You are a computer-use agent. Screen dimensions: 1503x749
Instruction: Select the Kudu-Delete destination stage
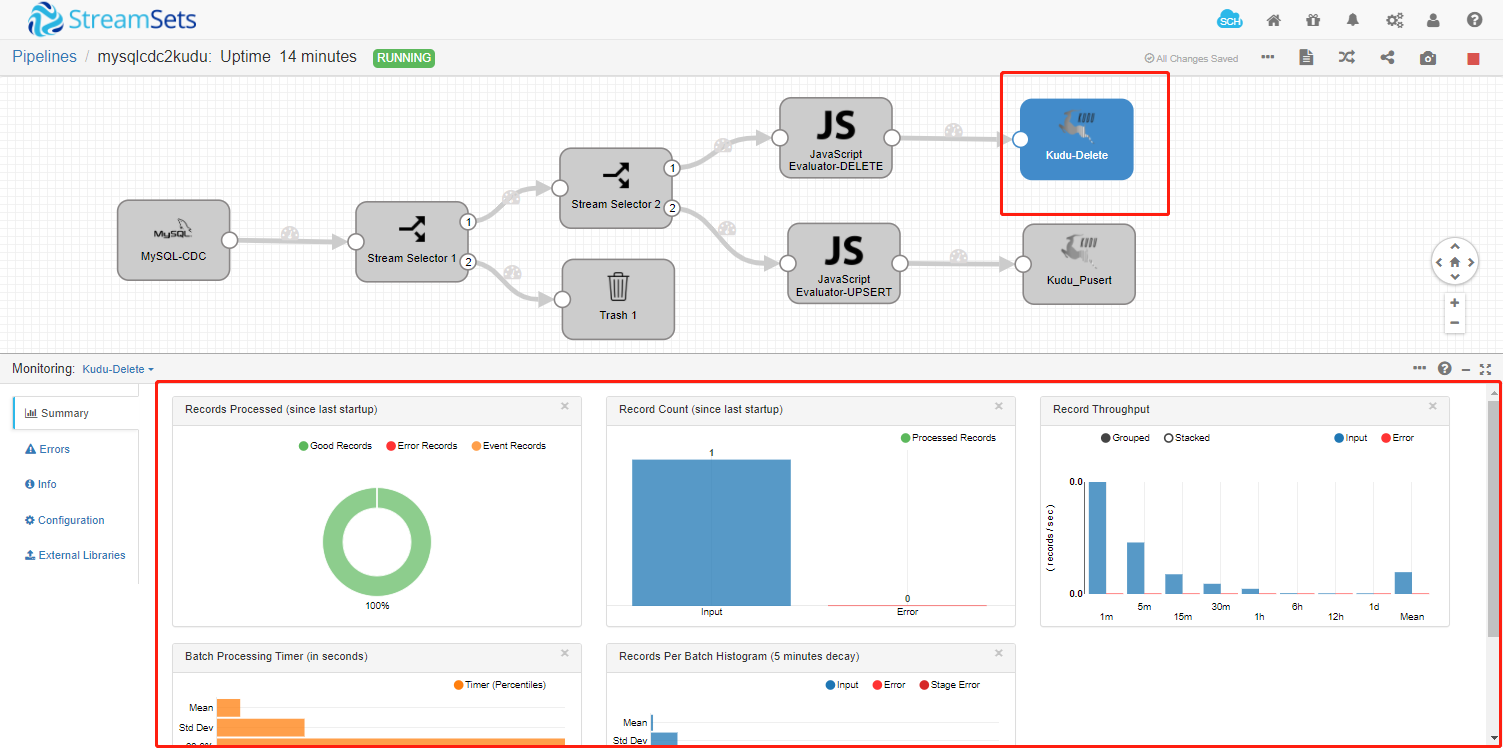click(1076, 139)
